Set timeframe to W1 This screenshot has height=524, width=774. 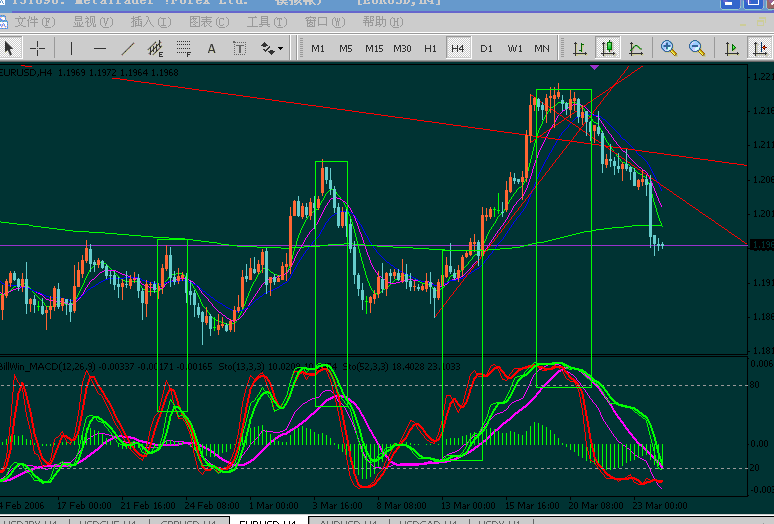(514, 48)
